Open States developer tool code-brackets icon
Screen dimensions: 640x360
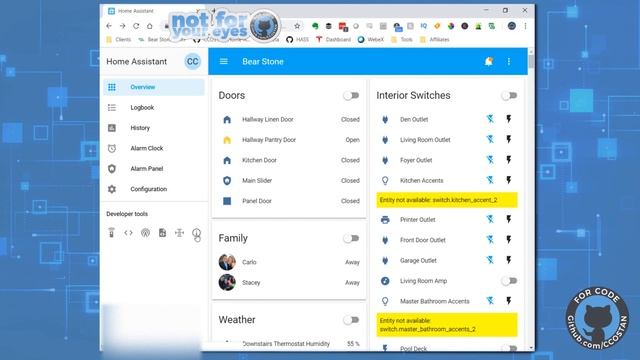[x=129, y=233]
